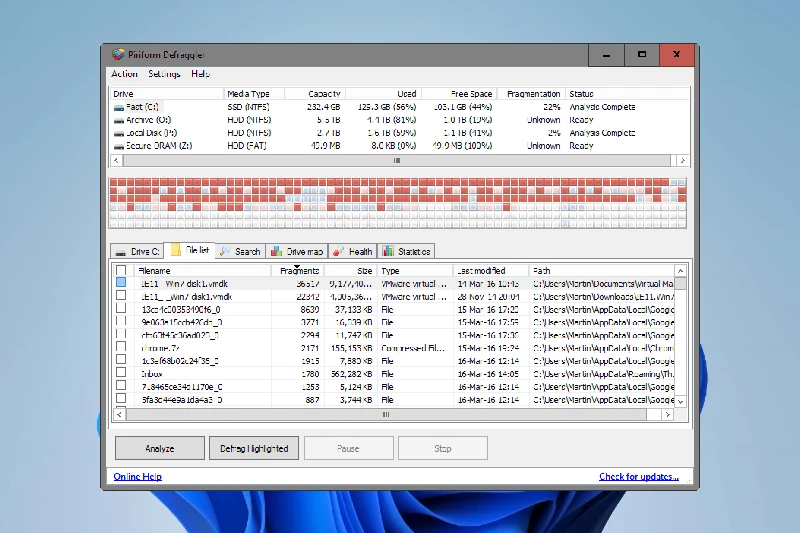The height and width of the screenshot is (533, 800).
Task: Check the box for 13cc4c file row
Action: tap(121, 308)
